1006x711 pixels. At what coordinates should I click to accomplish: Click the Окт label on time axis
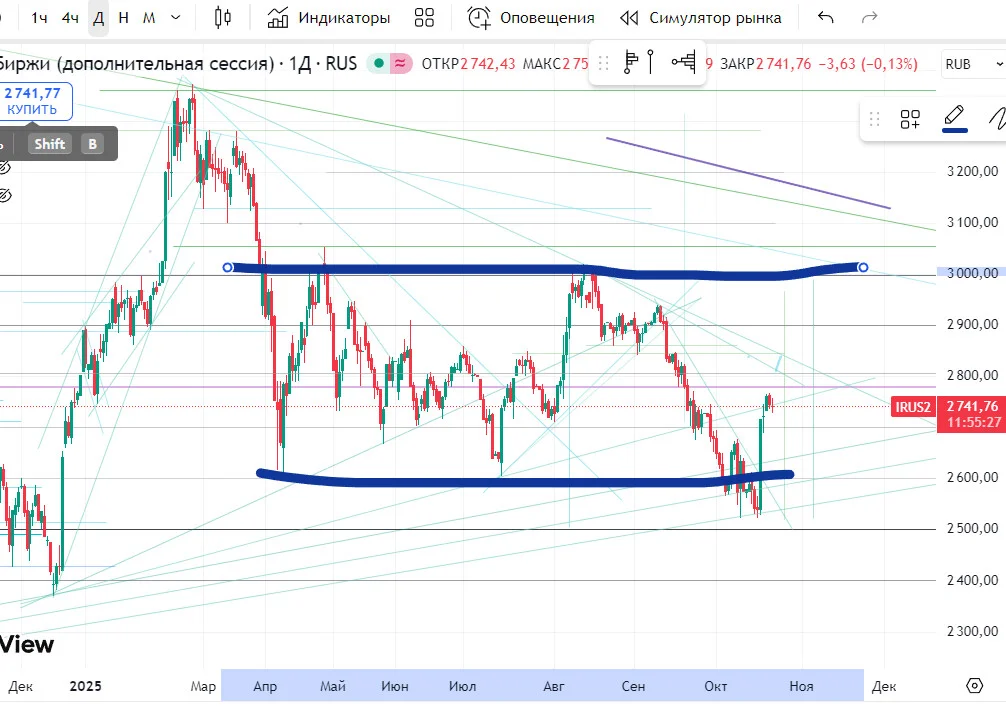tap(715, 686)
